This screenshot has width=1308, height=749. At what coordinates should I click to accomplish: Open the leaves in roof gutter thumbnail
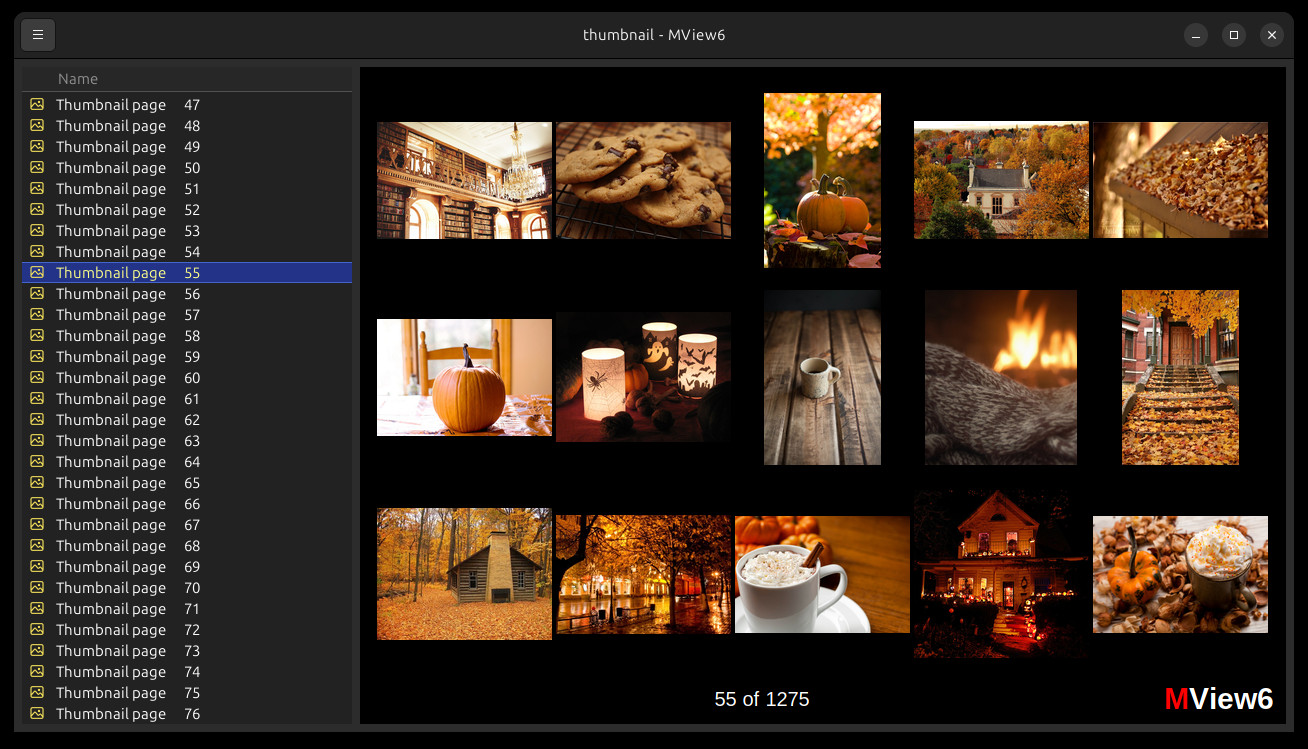coord(1180,180)
